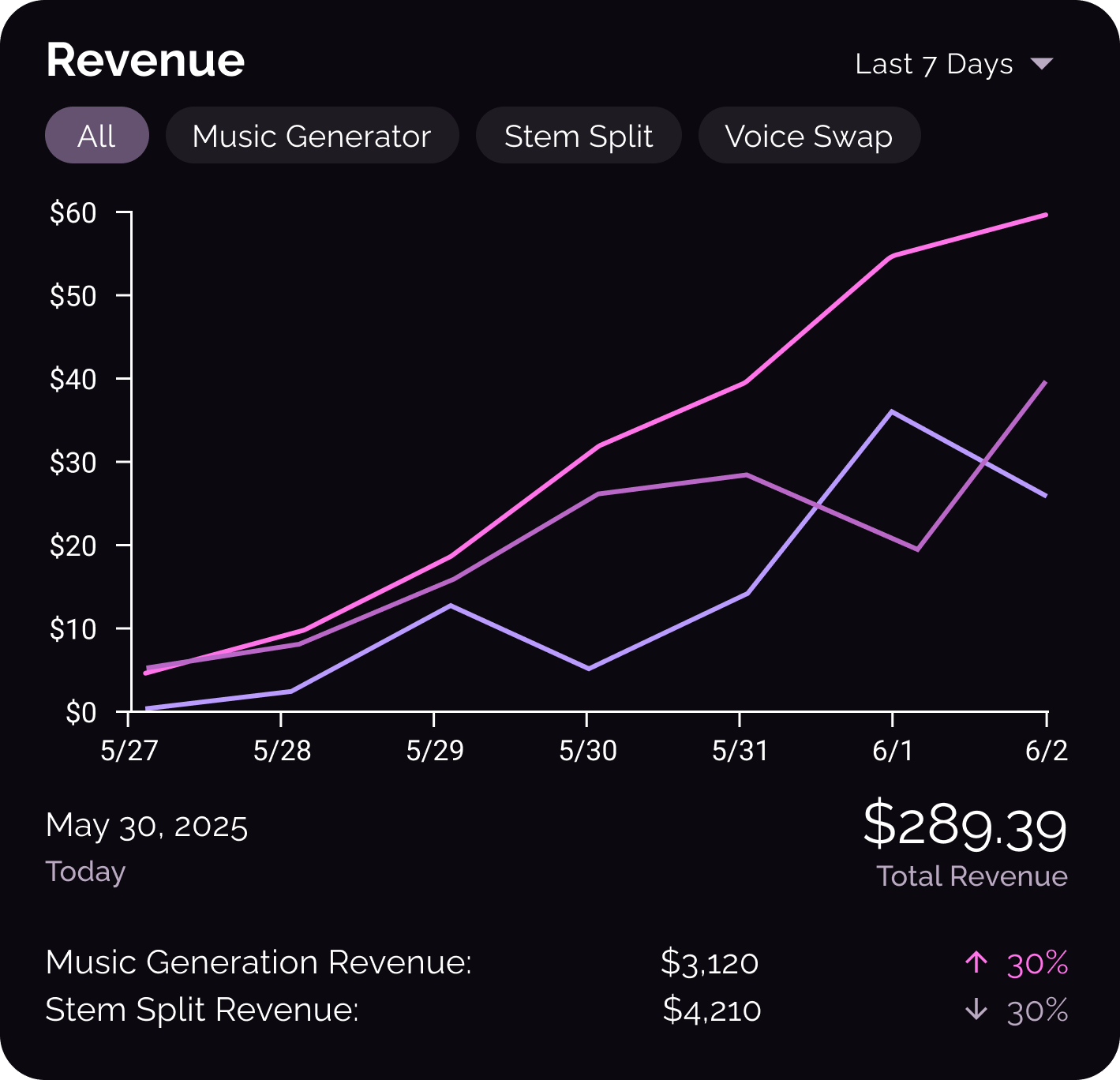The height and width of the screenshot is (1080, 1120).
Task: Click the pink line's endpoint at 6/2
Action: point(1045,215)
